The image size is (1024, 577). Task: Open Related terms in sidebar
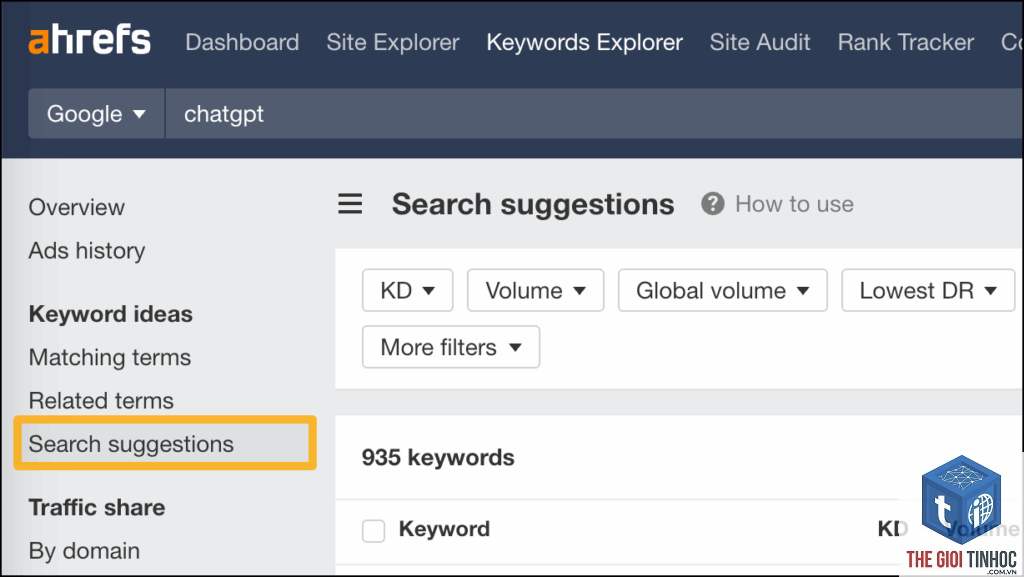(x=101, y=401)
